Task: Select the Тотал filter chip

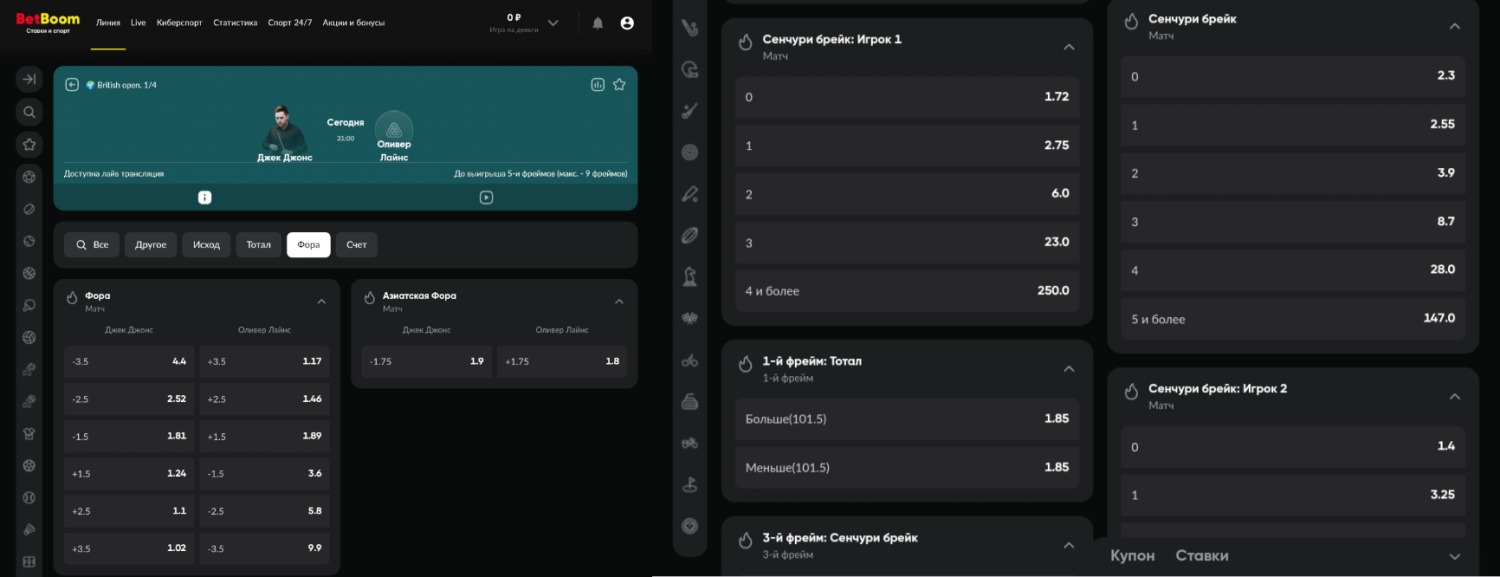Action: (258, 245)
